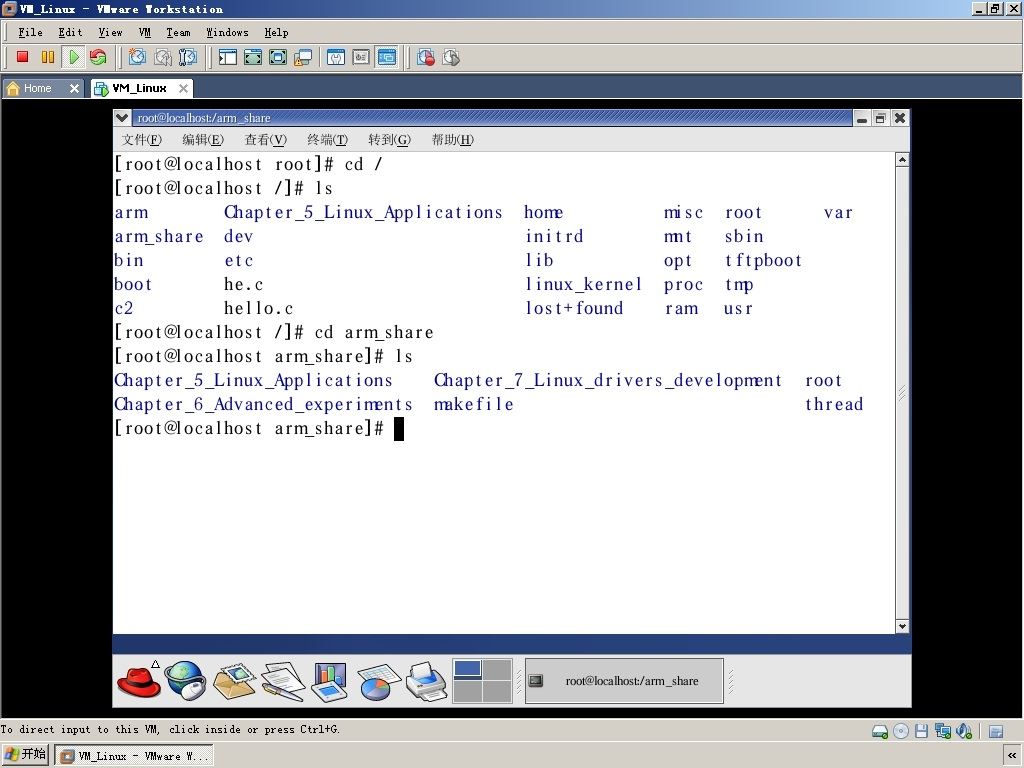Reset the virtual machine
Image resolution: width=1024 pixels, height=768 pixels.
(99, 57)
